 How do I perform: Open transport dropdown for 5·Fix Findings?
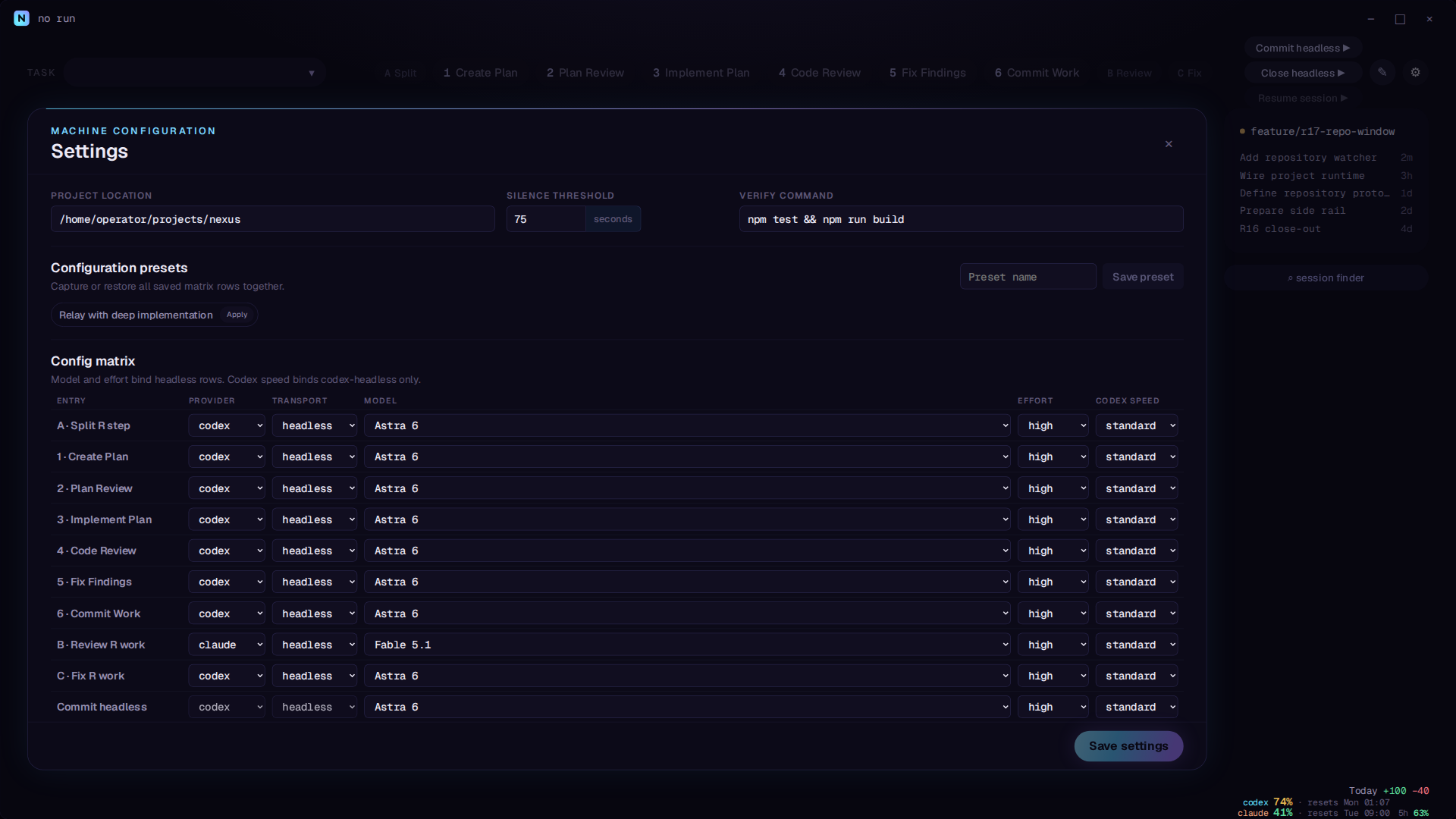tap(315, 582)
